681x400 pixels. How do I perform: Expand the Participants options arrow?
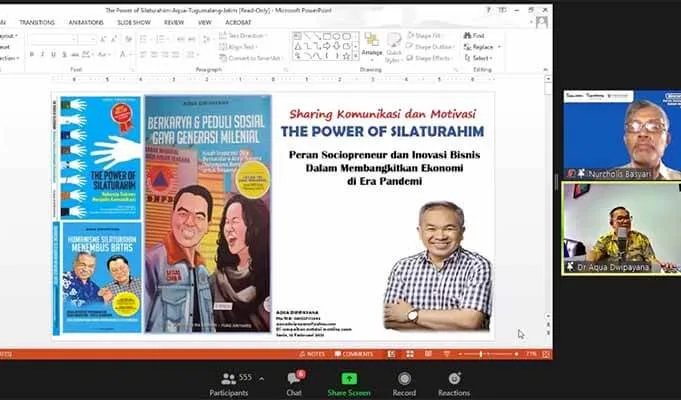point(261,379)
